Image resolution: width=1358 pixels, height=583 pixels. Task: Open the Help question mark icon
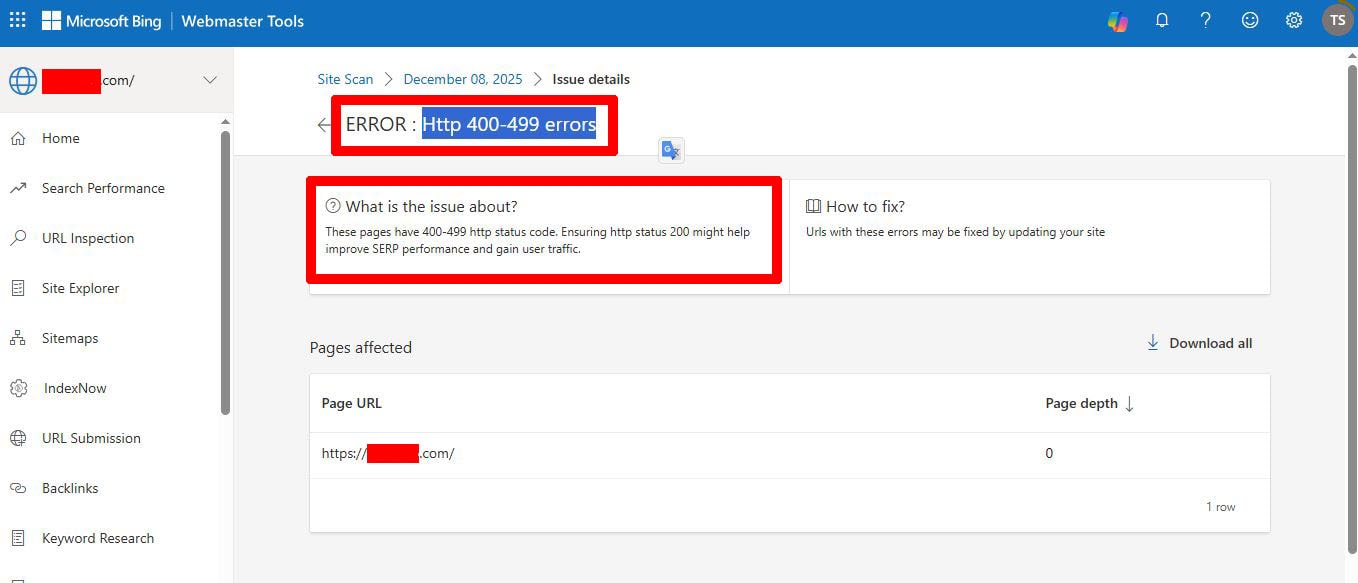tap(1205, 20)
